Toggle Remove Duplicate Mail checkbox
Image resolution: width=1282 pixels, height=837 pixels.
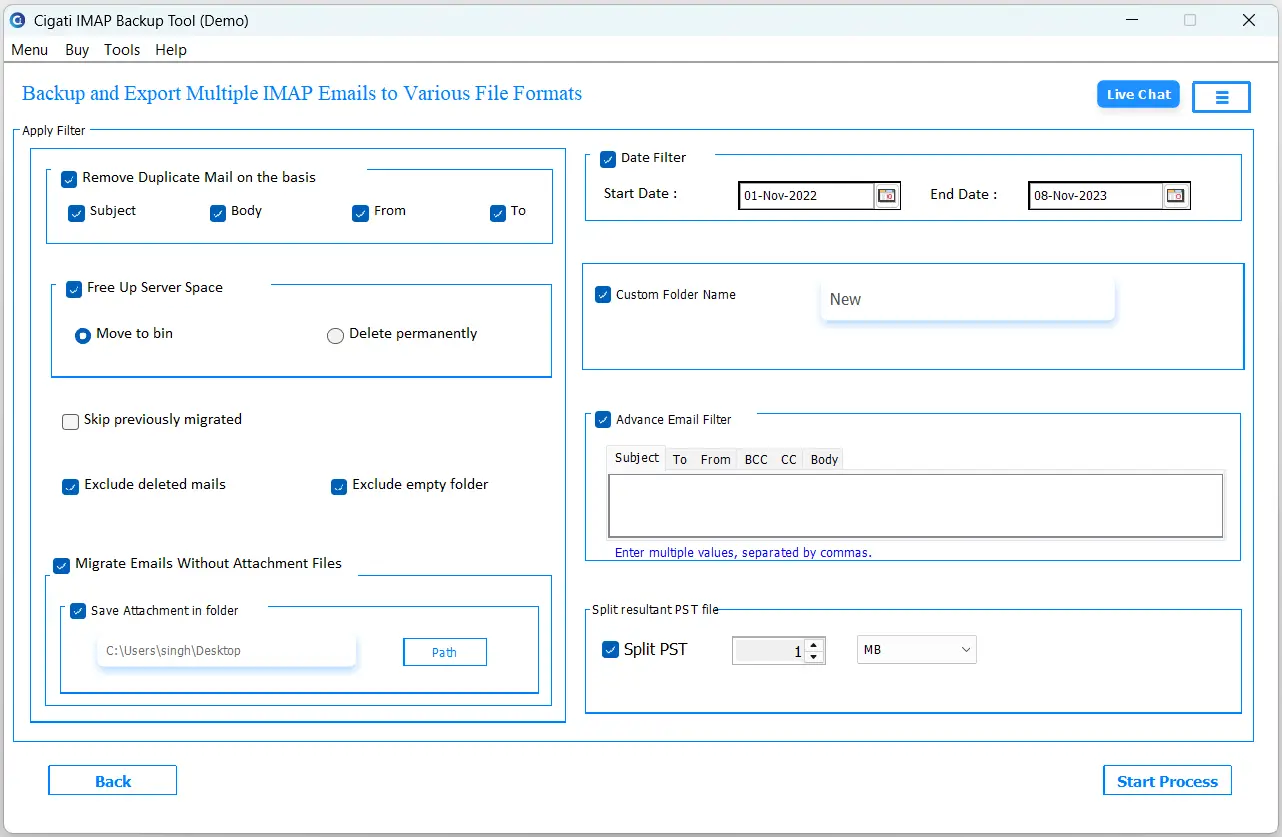point(69,179)
